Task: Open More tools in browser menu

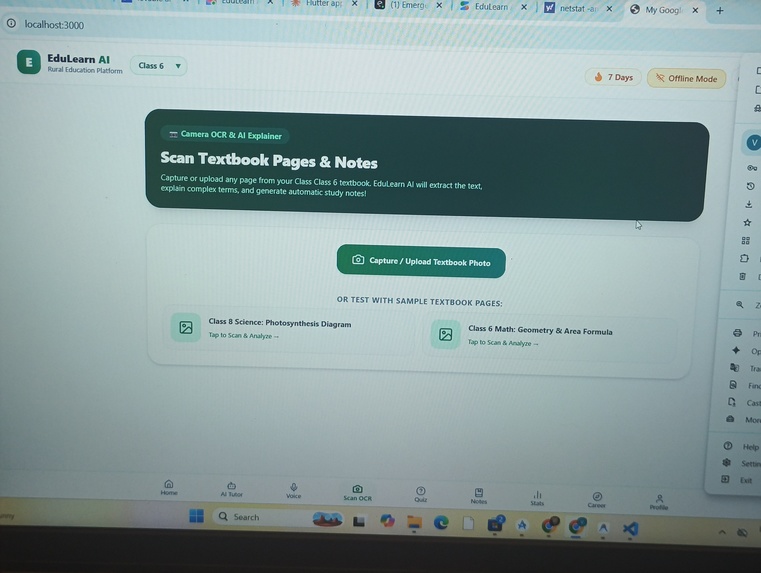Action: 742,419
